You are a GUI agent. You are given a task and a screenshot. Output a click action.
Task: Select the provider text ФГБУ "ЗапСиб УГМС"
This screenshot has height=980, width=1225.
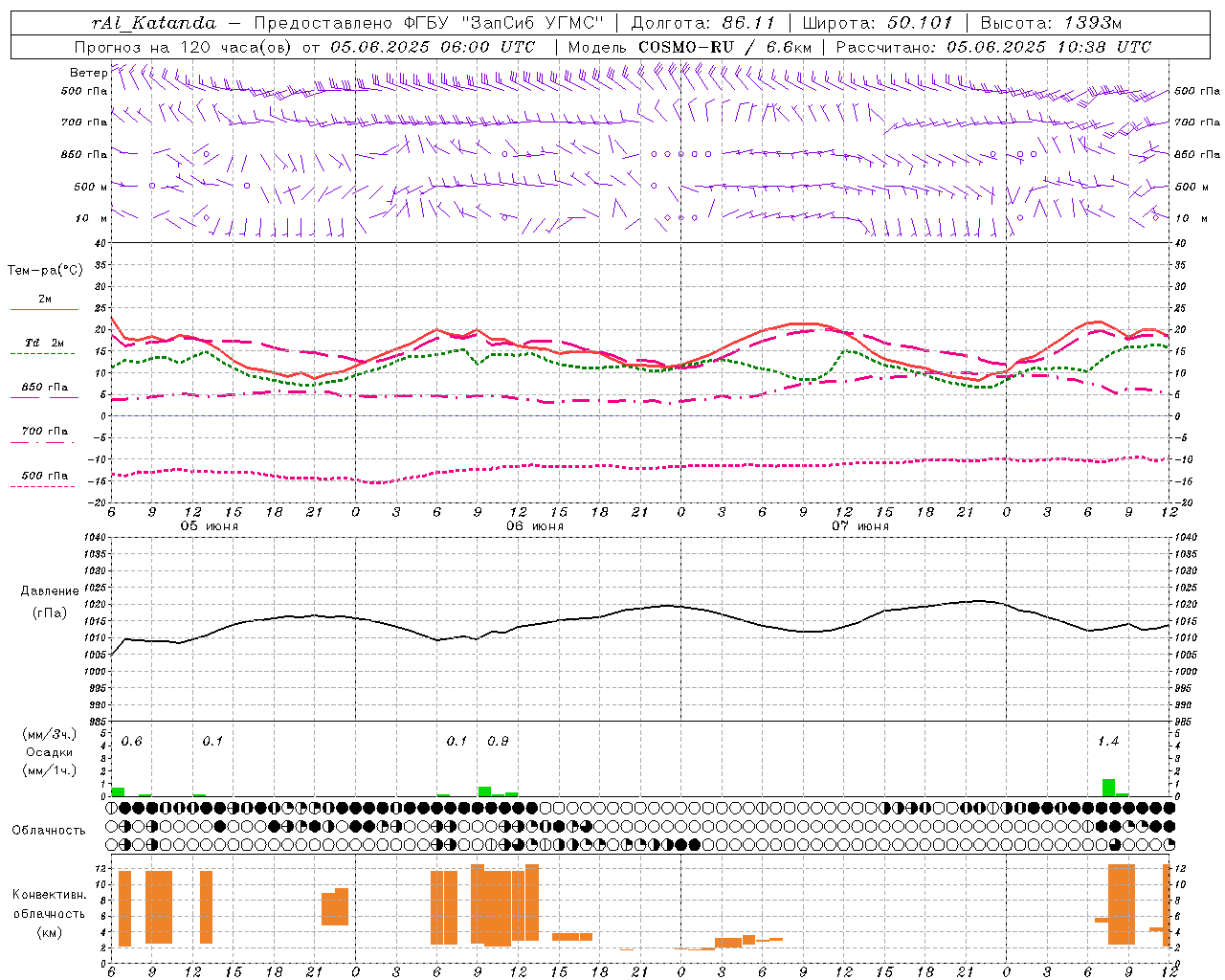504,23
